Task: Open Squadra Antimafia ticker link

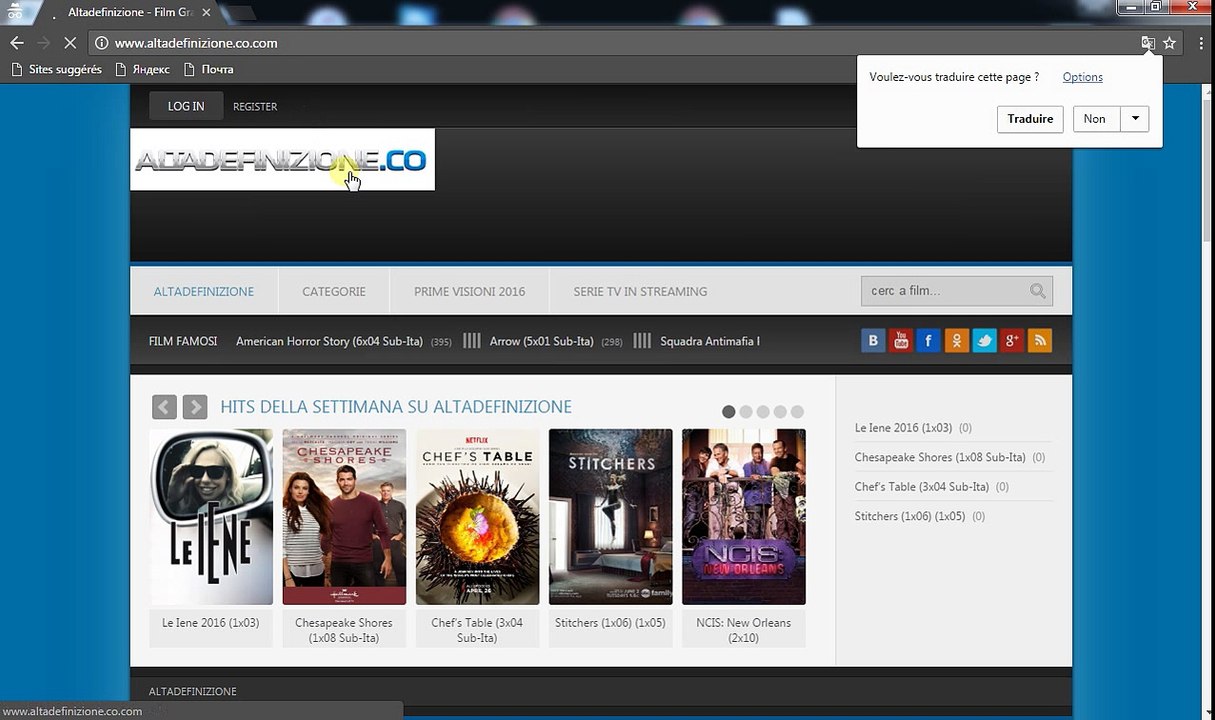Action: [709, 341]
